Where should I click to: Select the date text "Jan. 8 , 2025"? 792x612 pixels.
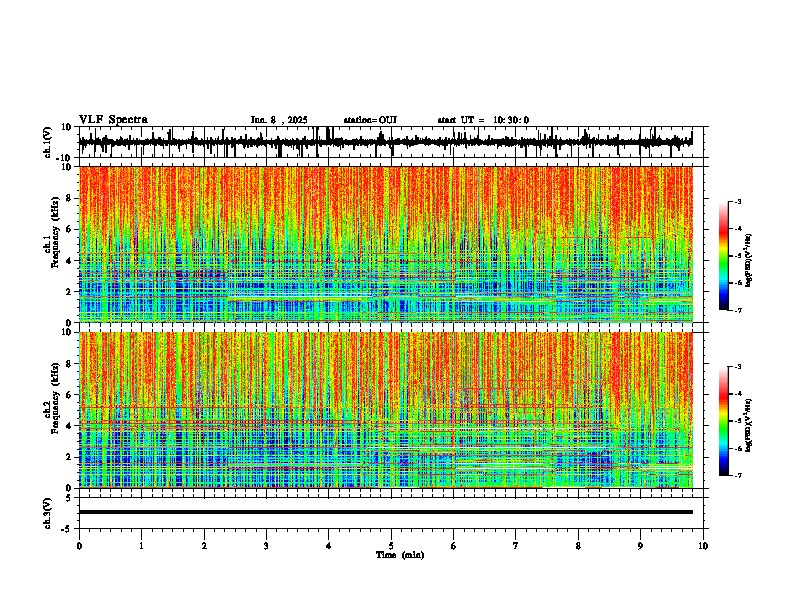(x=279, y=120)
